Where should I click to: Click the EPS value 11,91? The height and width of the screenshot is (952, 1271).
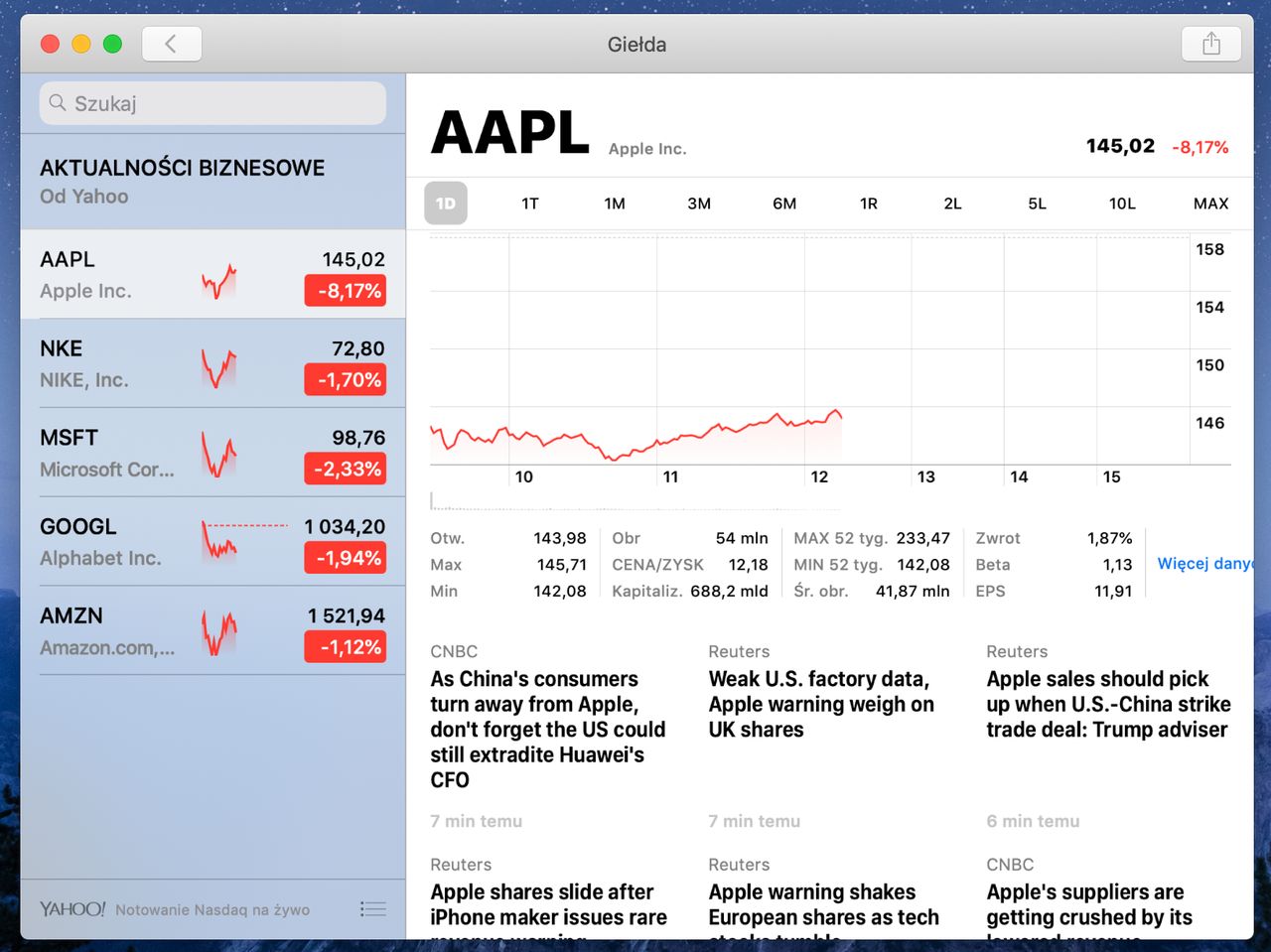coord(1113,591)
